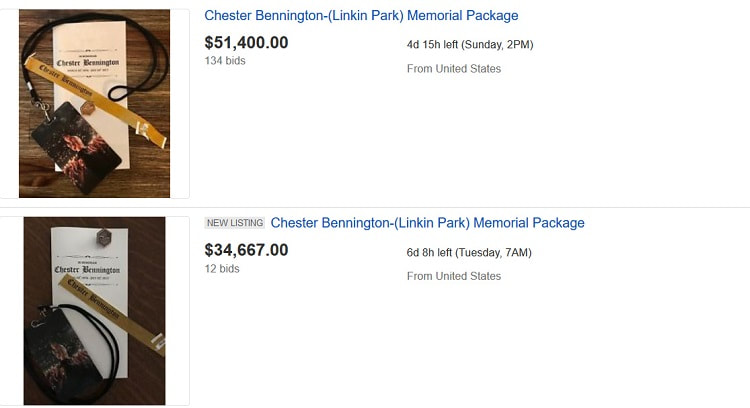
Task: Click From United States on the first listing
Action: [x=454, y=69]
